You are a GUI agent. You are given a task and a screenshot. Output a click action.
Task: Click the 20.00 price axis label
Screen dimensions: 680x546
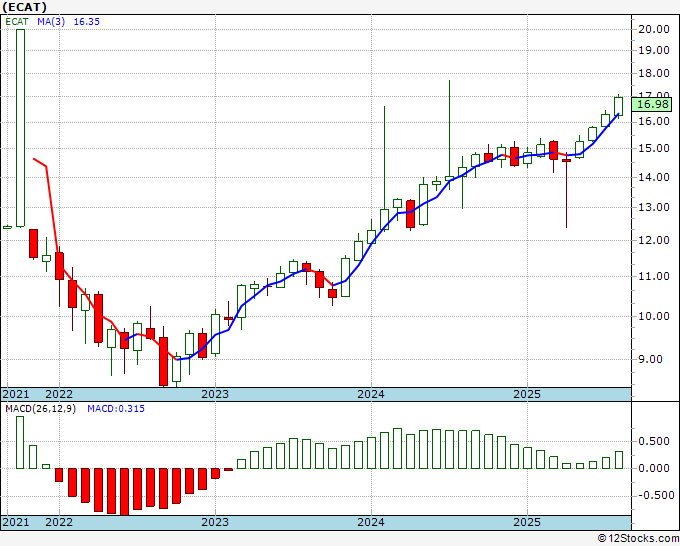[x=654, y=29]
